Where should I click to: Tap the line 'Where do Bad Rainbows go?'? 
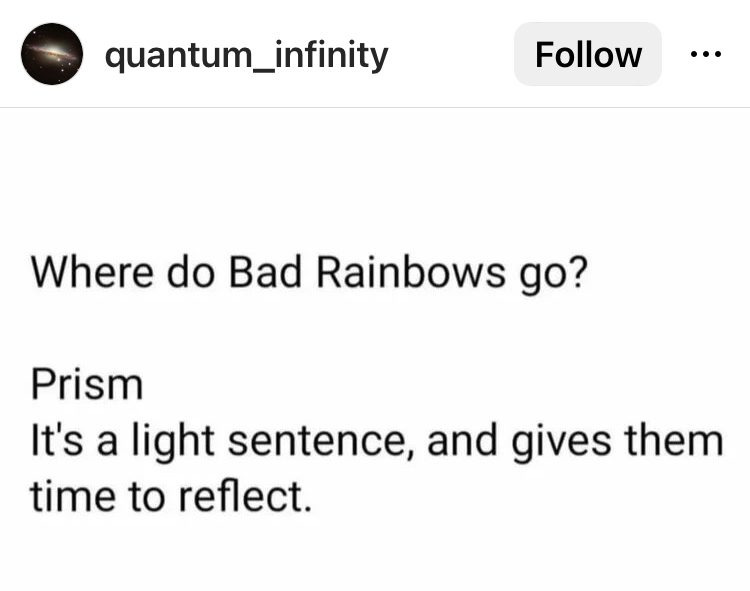tap(309, 274)
